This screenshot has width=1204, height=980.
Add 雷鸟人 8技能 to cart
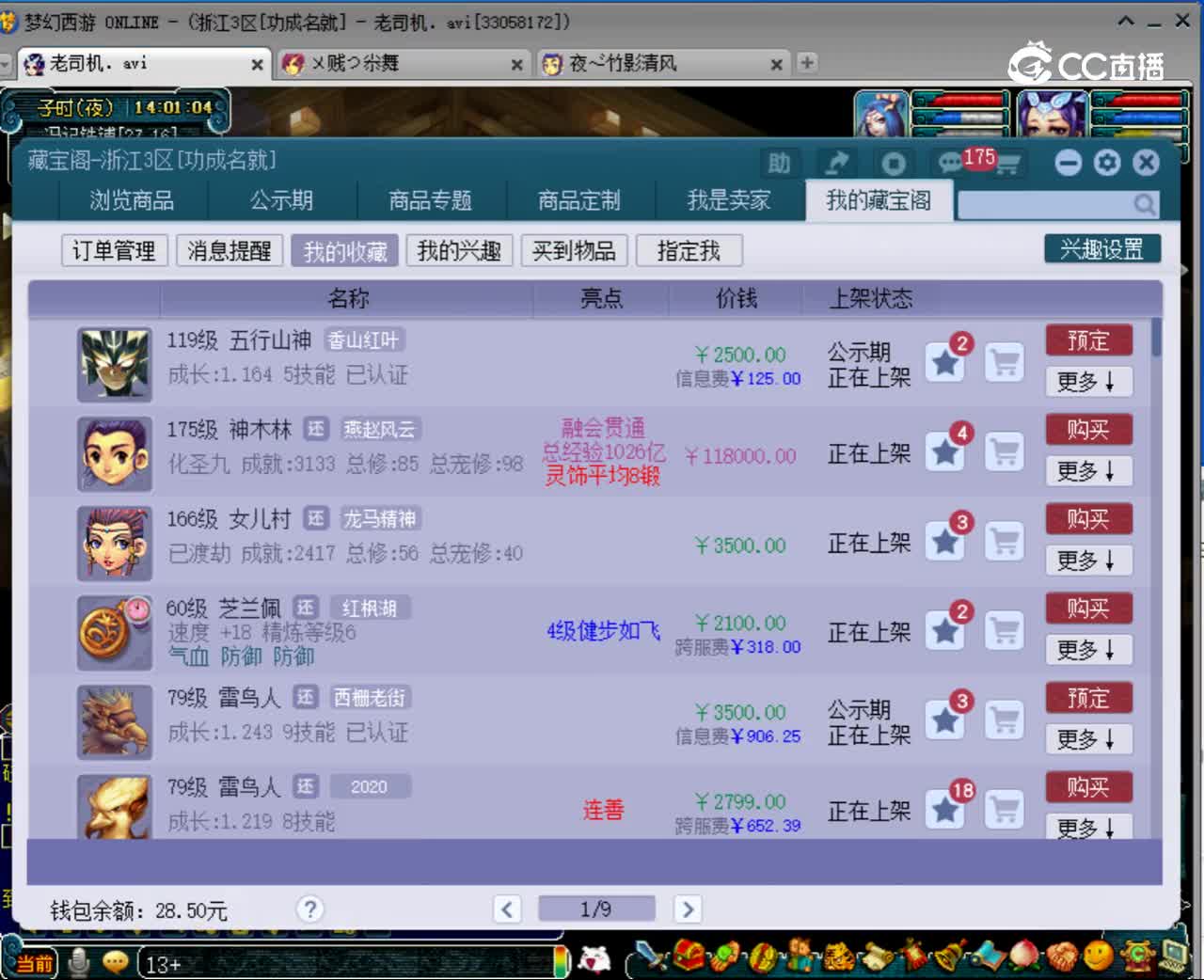click(x=1005, y=810)
